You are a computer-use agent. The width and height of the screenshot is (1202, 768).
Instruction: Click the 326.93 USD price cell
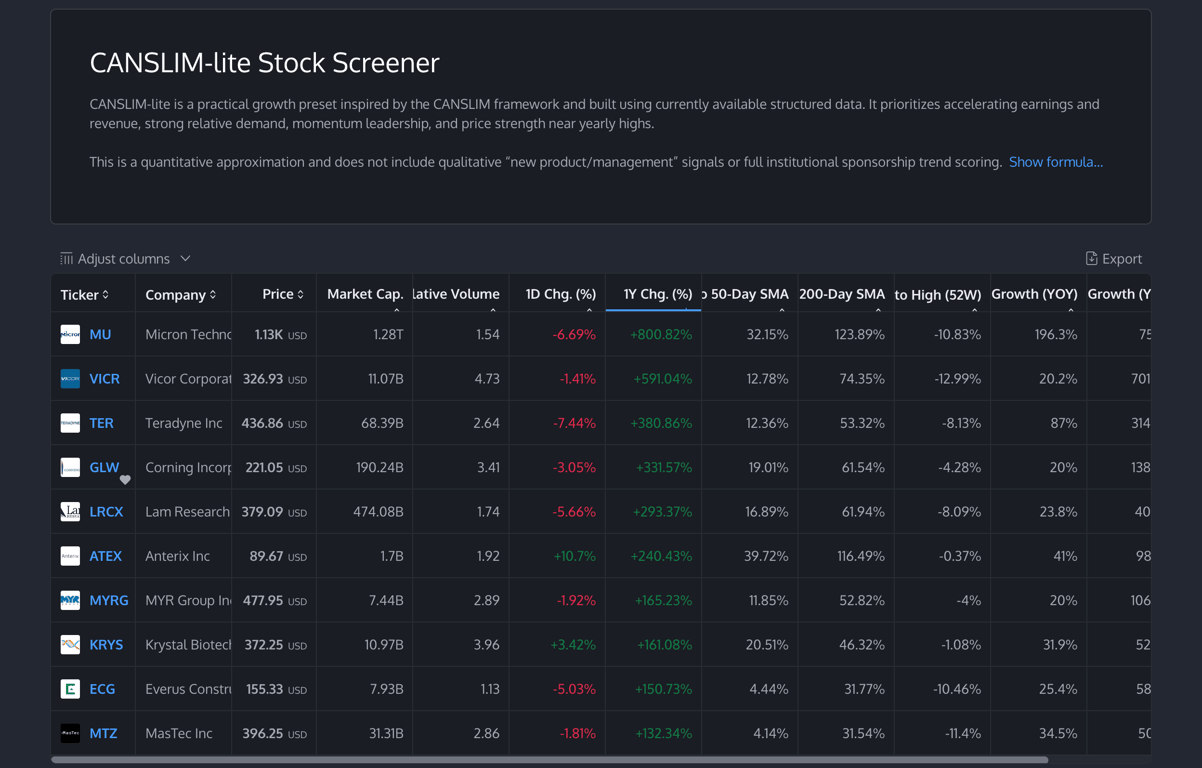coord(274,379)
